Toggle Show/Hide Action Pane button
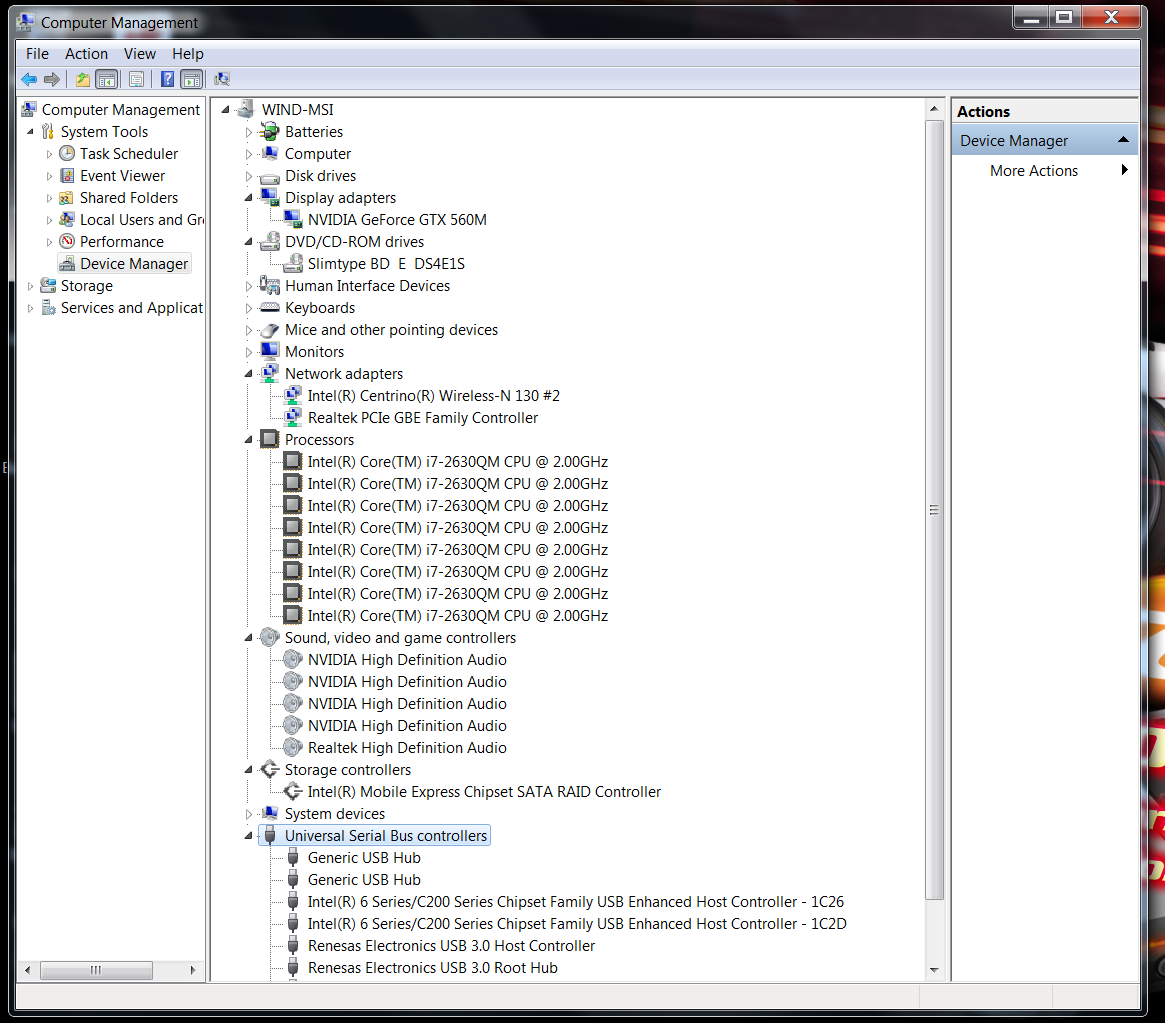 pos(192,79)
